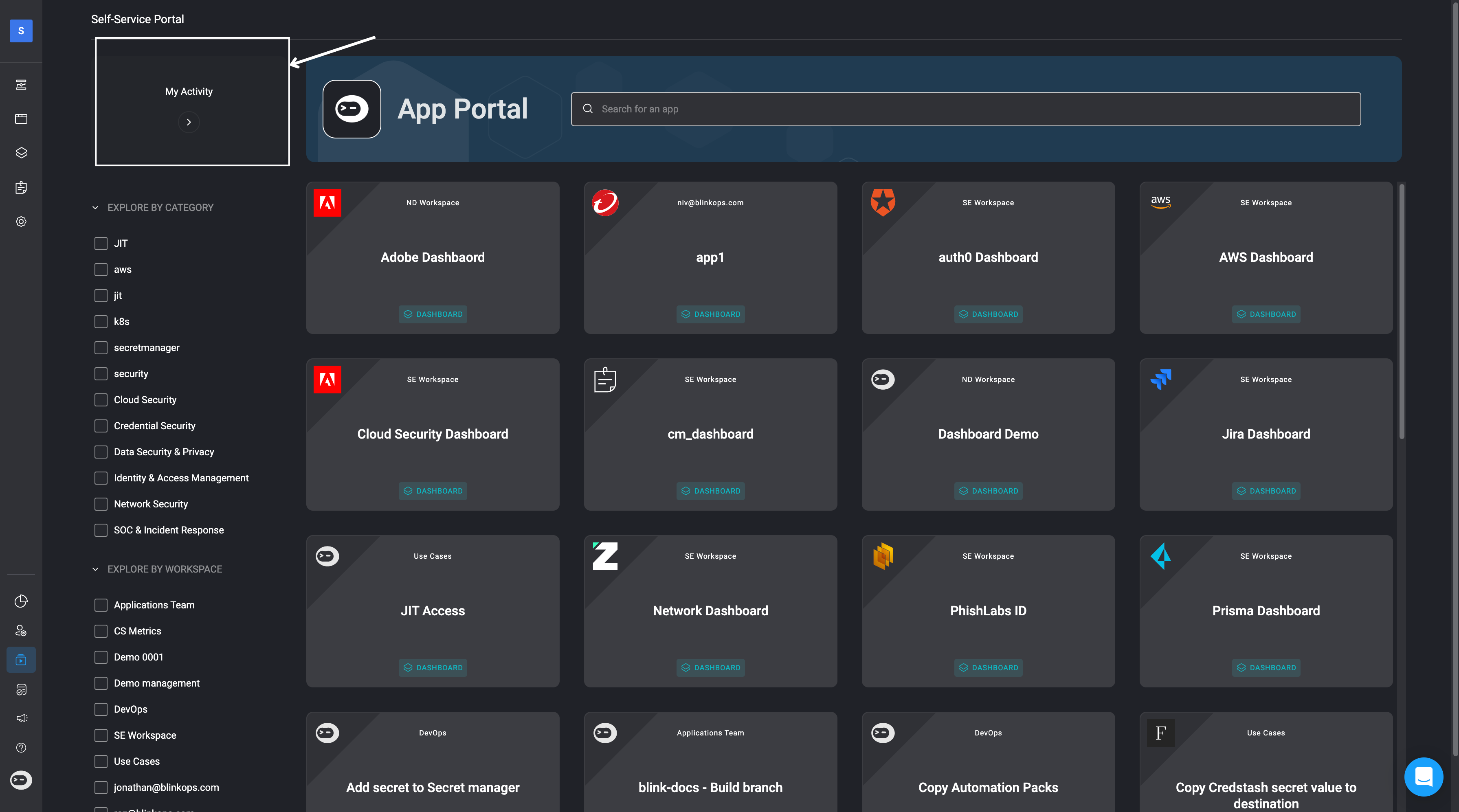Open the stacked layers icon in the sidebar
Viewport: 1459px width, 812px height.
pyautogui.click(x=21, y=153)
